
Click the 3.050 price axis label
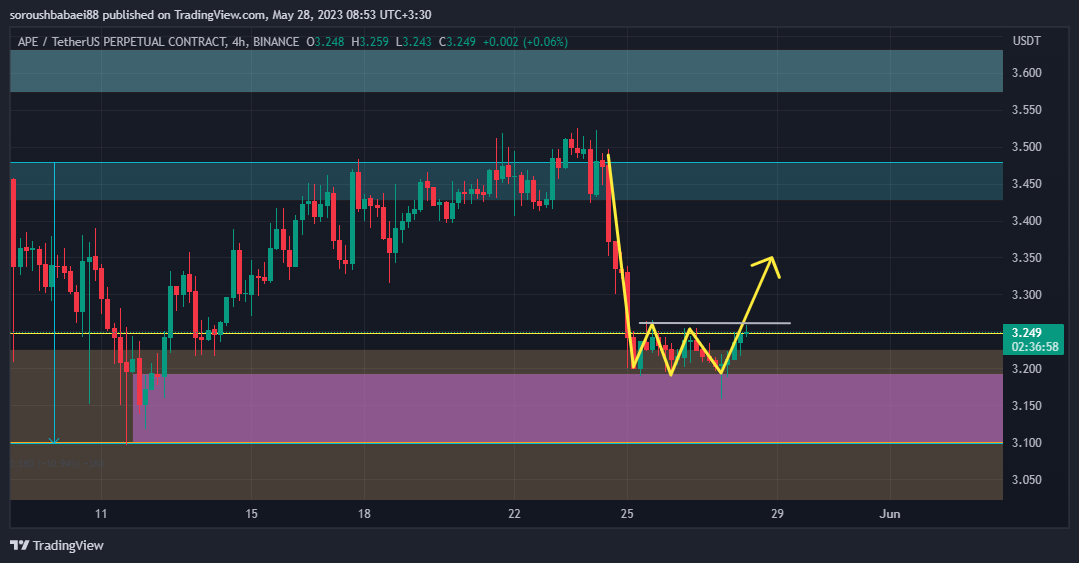coord(1027,480)
